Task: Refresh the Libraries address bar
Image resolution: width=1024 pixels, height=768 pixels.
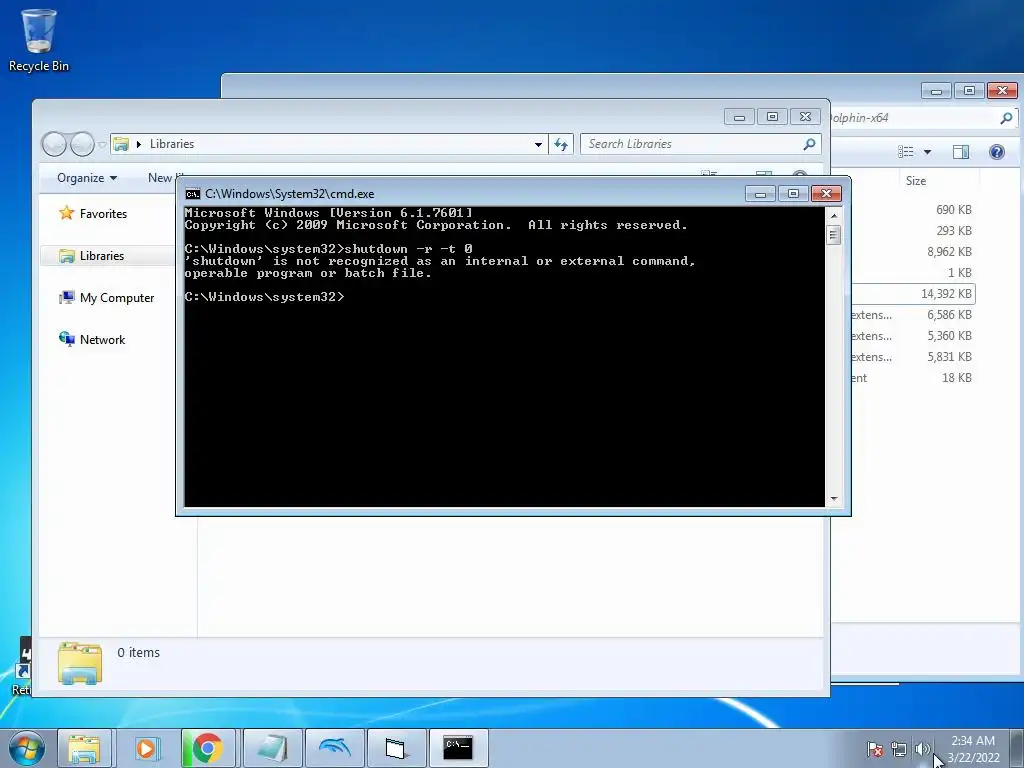Action: click(561, 144)
